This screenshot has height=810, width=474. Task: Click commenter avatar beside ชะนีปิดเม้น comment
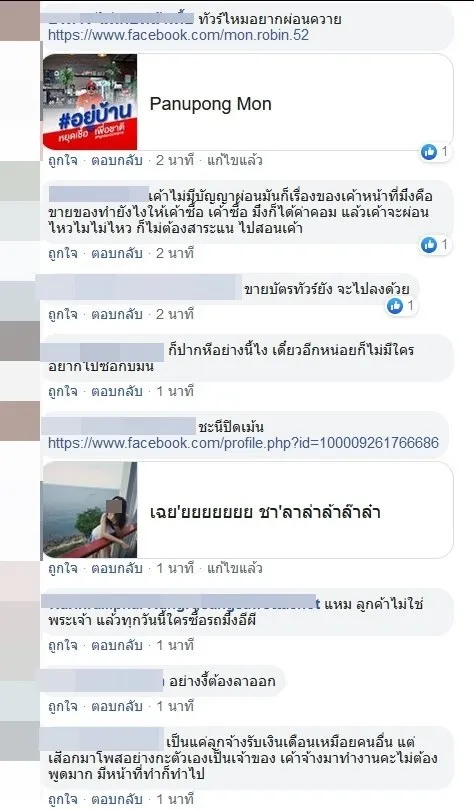click(x=20, y=421)
